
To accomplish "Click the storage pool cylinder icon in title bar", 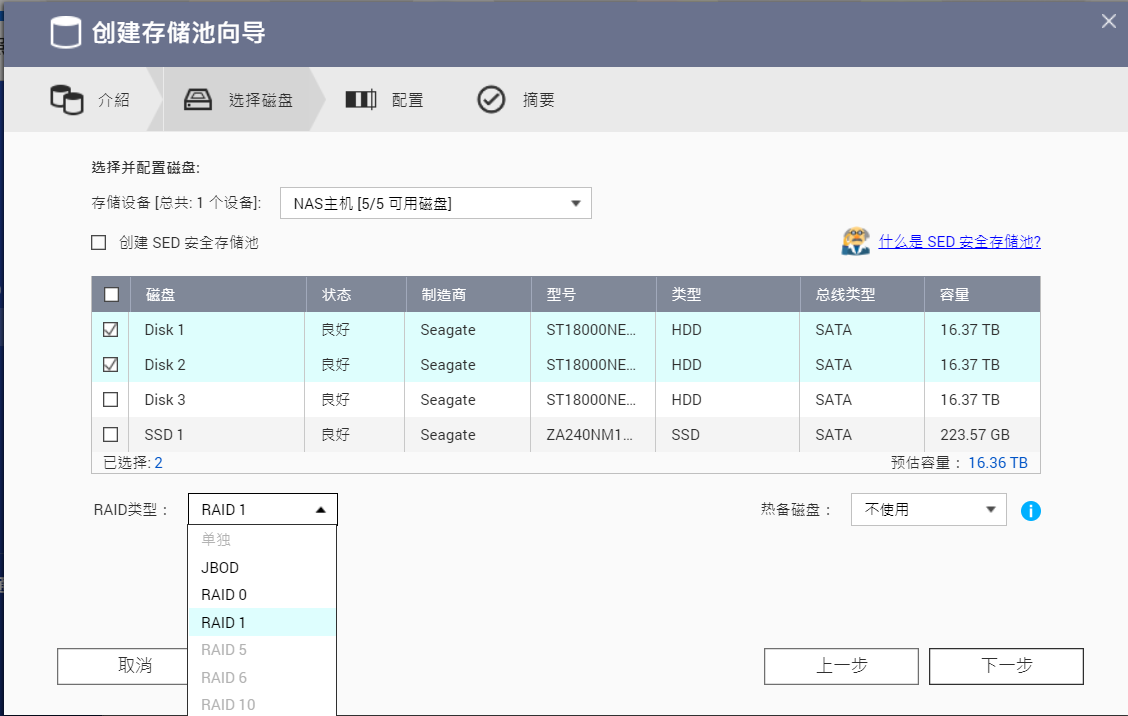I will (66, 33).
